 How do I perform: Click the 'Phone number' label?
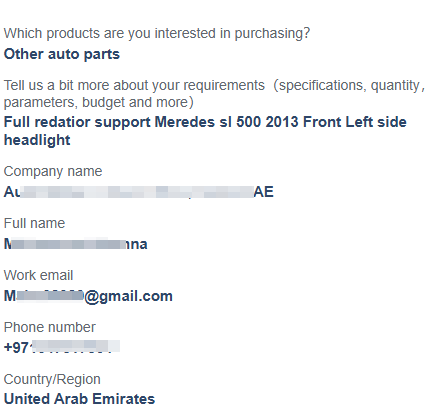pyautogui.click(x=49, y=327)
